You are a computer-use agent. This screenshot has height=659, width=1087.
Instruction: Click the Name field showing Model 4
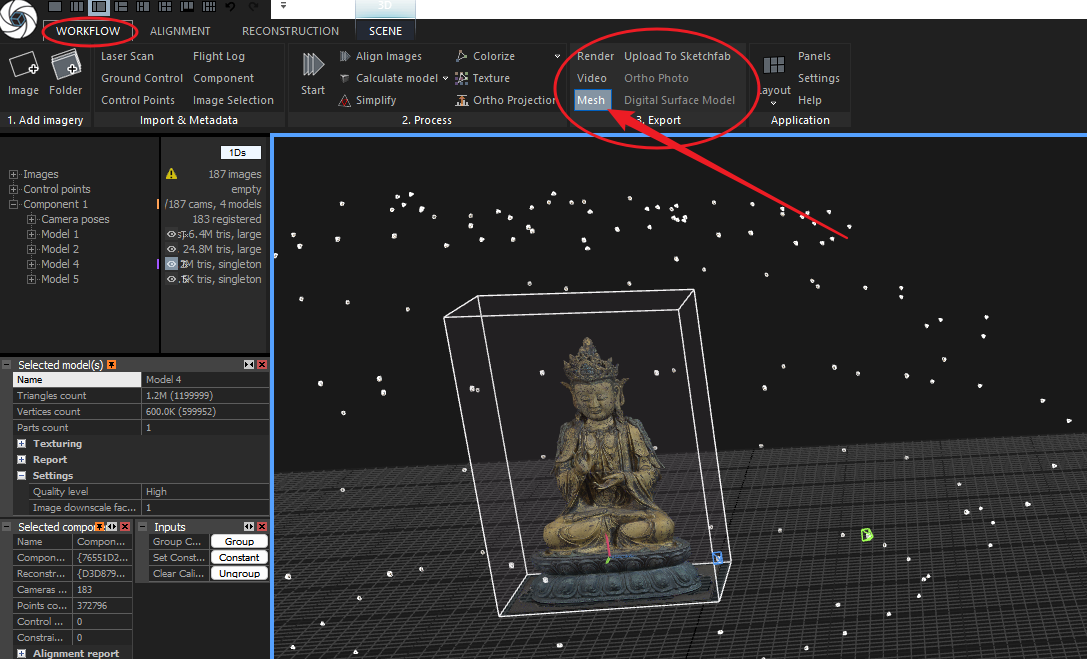click(205, 380)
